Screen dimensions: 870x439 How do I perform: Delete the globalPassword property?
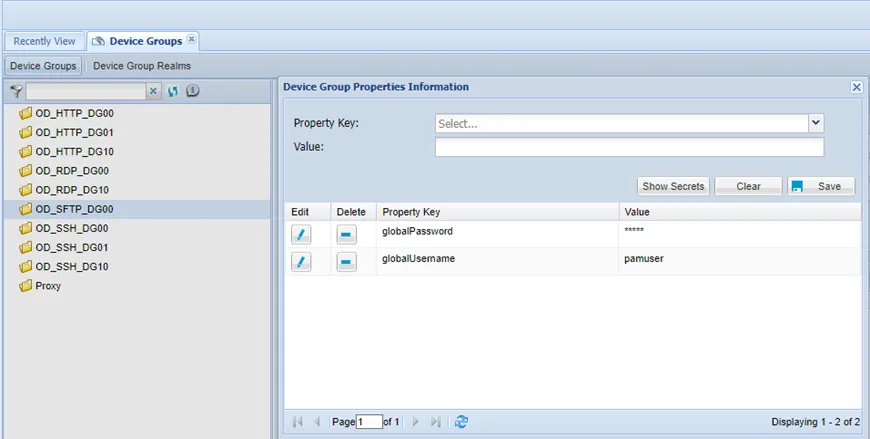(x=347, y=235)
